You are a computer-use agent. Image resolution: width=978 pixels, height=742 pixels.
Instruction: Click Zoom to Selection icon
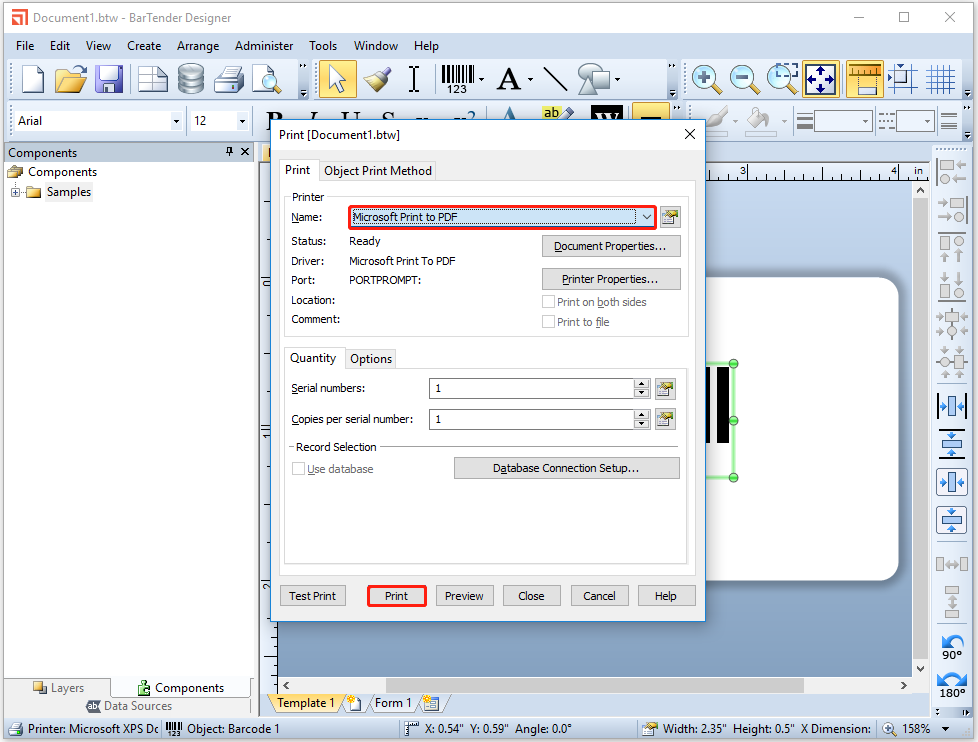click(x=782, y=79)
